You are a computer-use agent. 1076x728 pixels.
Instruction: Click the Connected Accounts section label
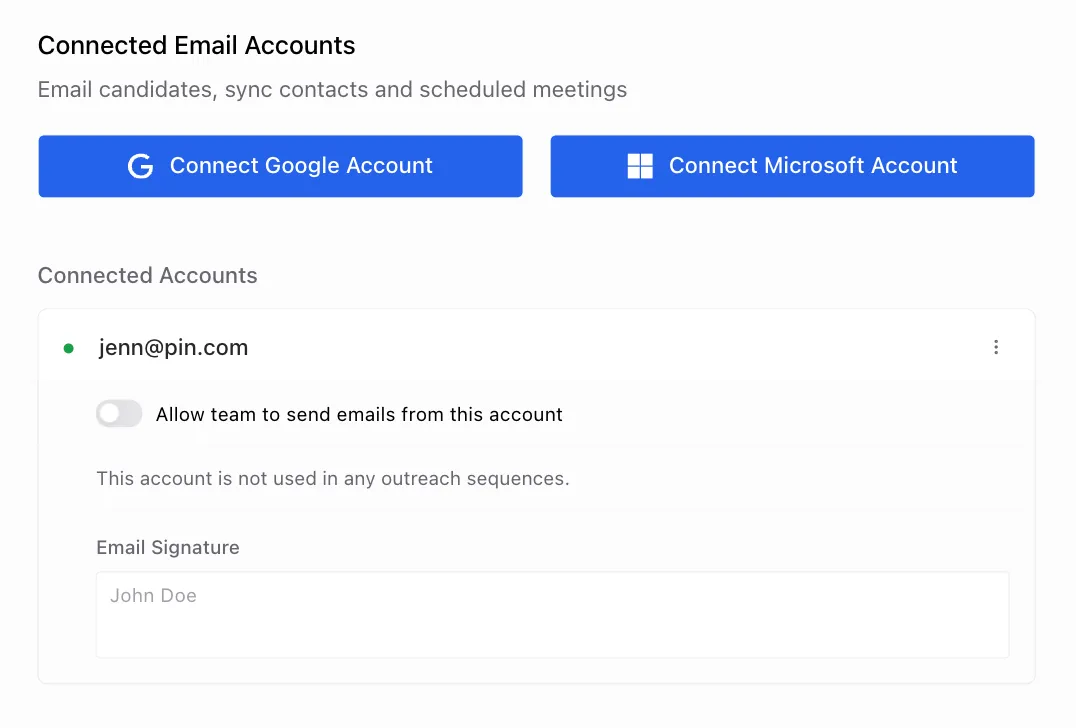[x=148, y=275]
